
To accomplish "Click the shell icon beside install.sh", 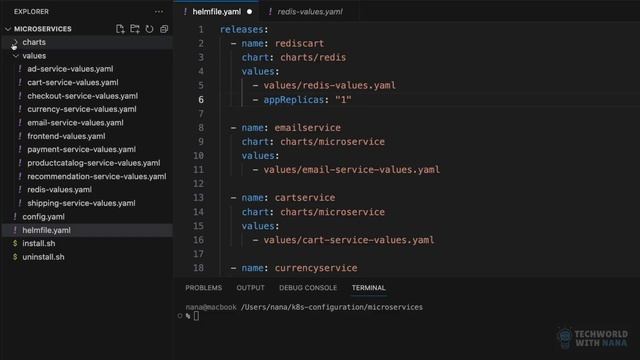I will pos(15,244).
